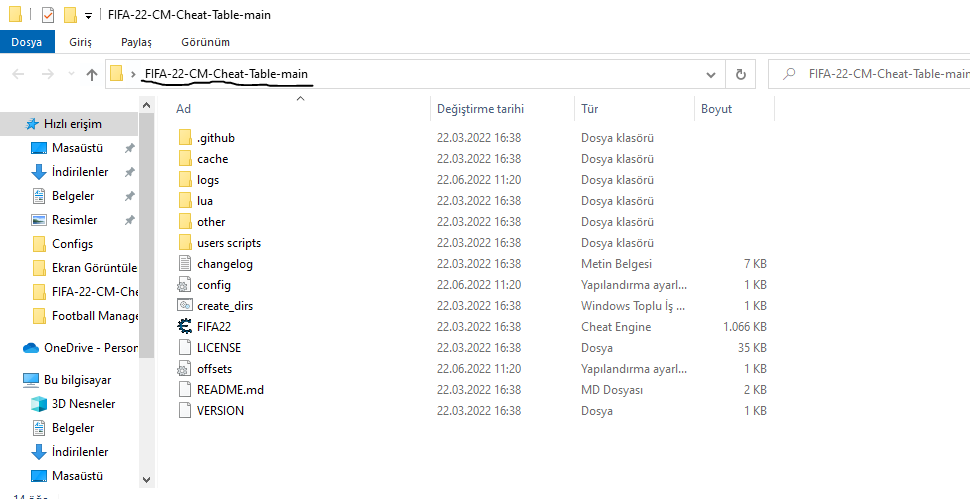The height and width of the screenshot is (499, 970).
Task: Click the search box for this folder
Action: 869,75
